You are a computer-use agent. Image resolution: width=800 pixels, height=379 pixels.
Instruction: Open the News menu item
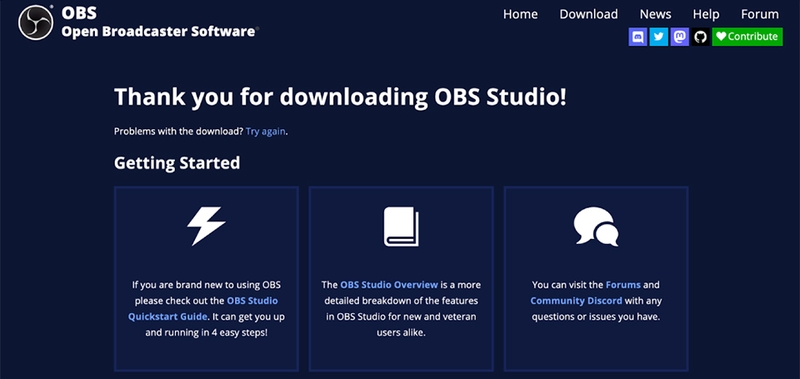[655, 14]
